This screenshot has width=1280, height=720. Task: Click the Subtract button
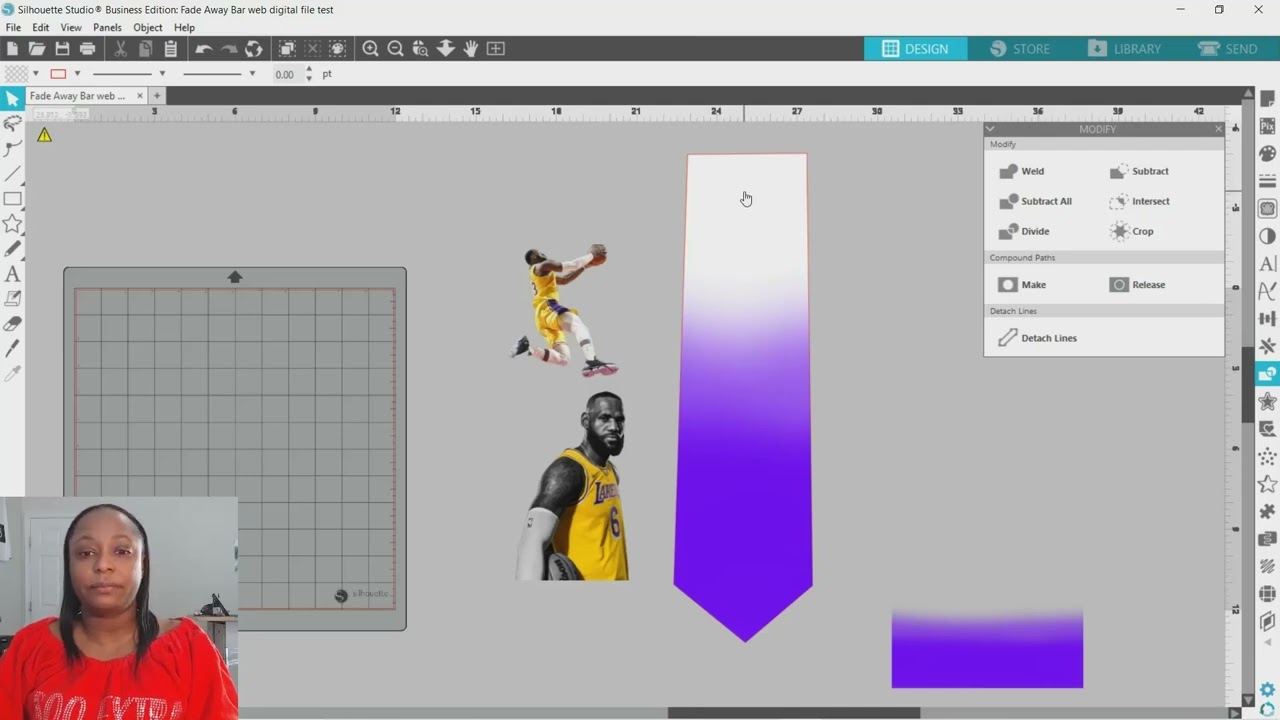pyautogui.click(x=1139, y=171)
